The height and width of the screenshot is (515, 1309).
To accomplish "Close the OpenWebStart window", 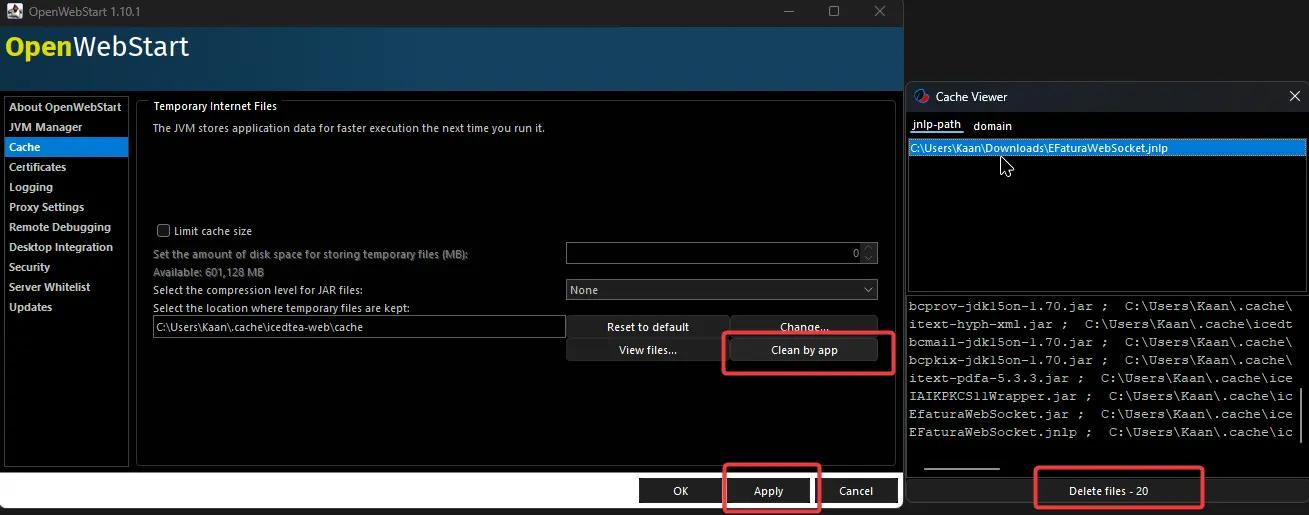I will point(880,11).
